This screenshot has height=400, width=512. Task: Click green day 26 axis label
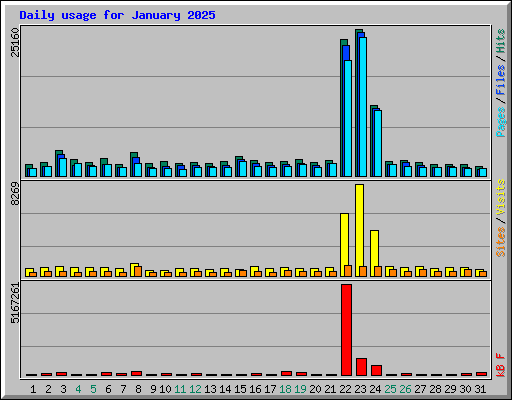(x=405, y=389)
